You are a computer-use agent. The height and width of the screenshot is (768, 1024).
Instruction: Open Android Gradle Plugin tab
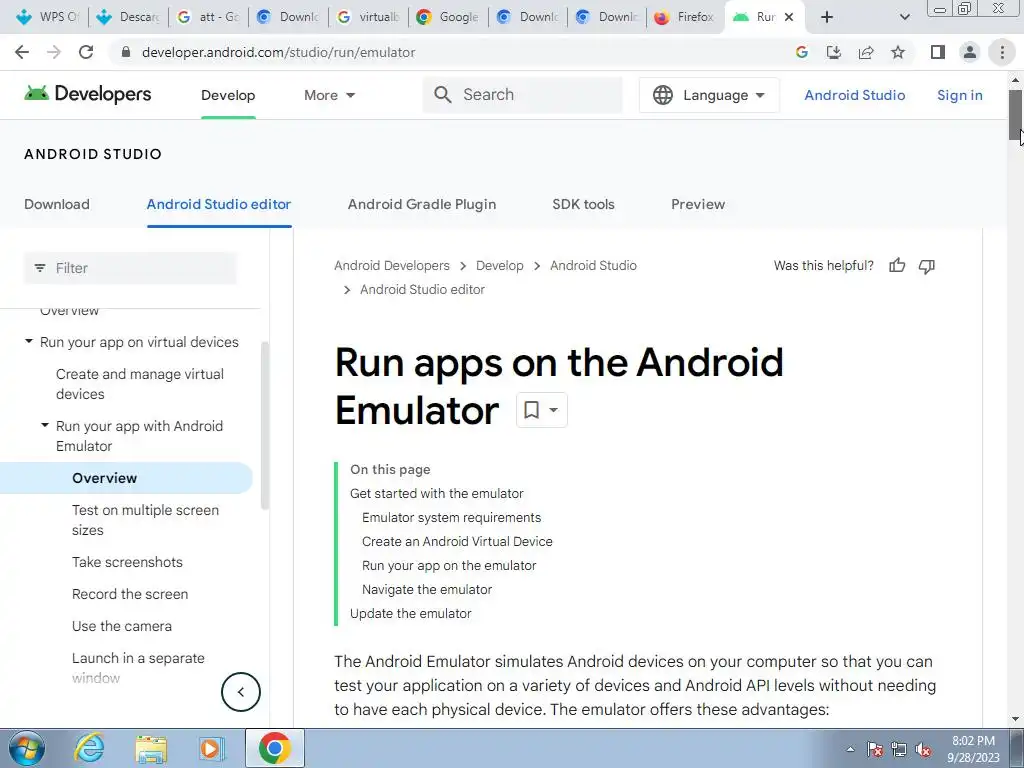(x=422, y=204)
